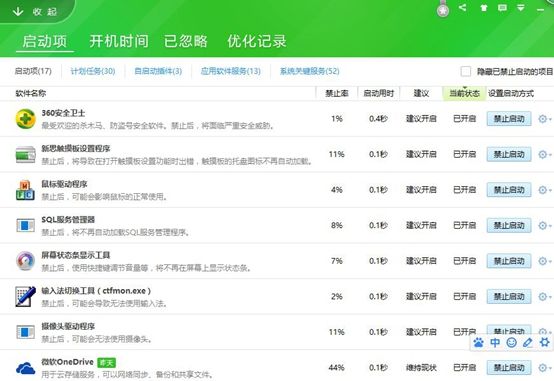Viewport: 554px width, 381px height.
Task: Select the 启动项(17) sub-tab
Action: click(33, 71)
